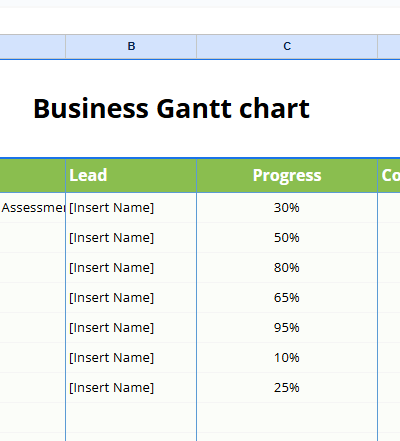This screenshot has width=400, height=441.
Task: Select [Insert Name] beside 10% progress
Action: tap(131, 358)
